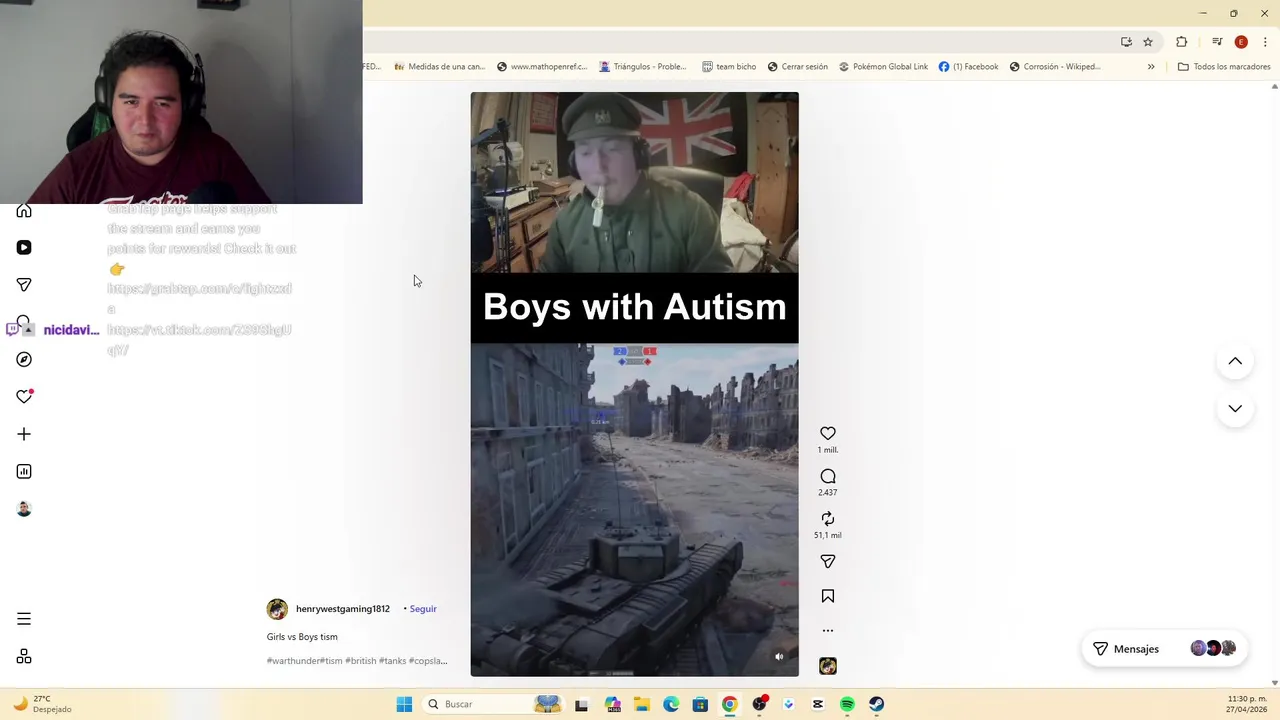Viewport: 1280px width, 720px height.
Task: Open the #warthunder hashtag line
Action: coord(357,661)
